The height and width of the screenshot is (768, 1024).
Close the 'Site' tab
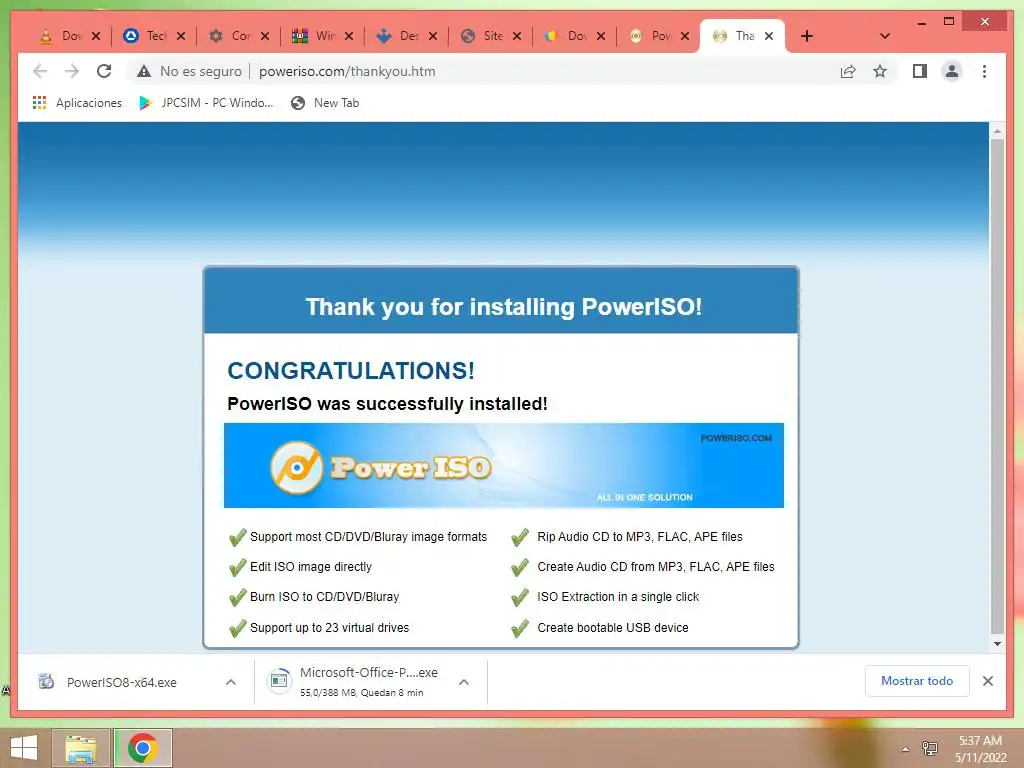click(x=517, y=36)
